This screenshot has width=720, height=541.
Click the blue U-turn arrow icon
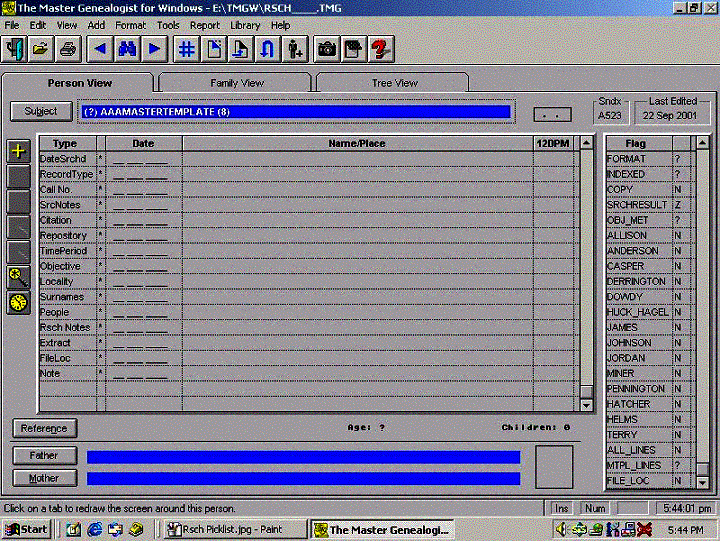pos(267,49)
